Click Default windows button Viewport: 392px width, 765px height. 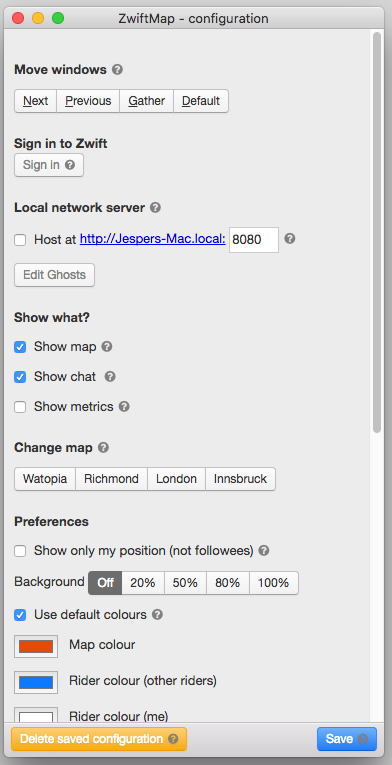coord(201,101)
